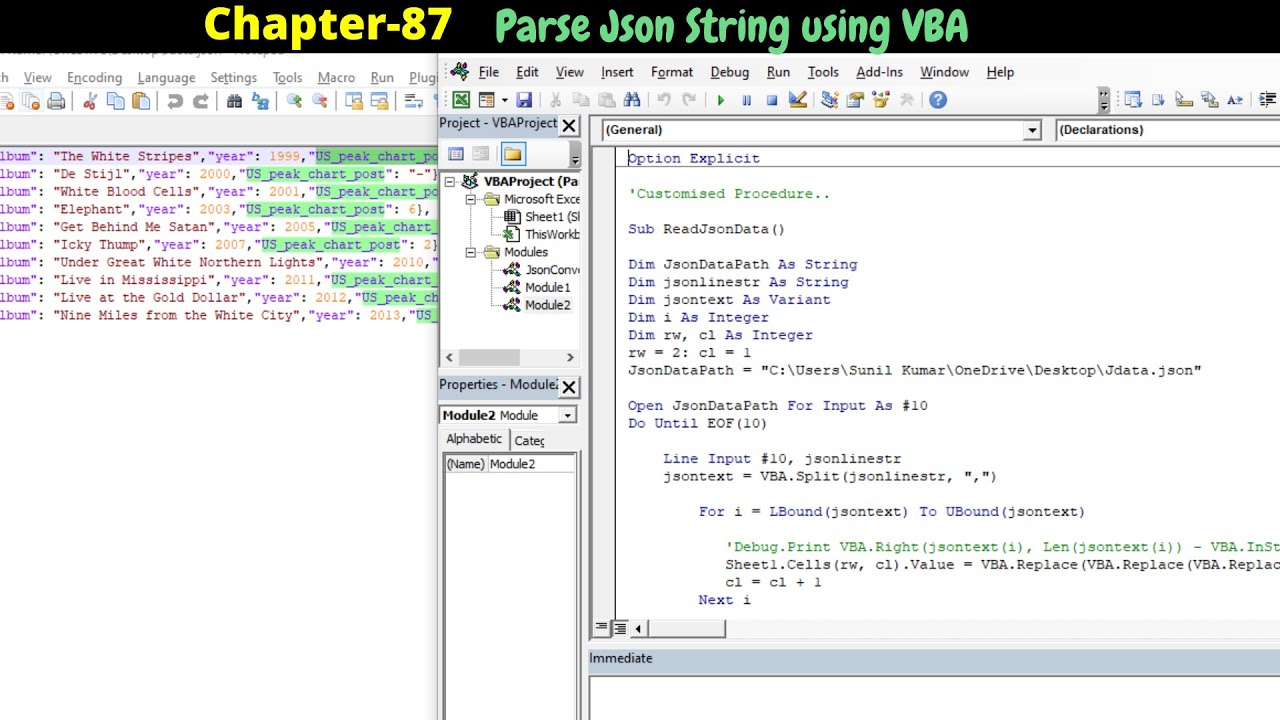The image size is (1280, 720).
Task: Switch to the Categorized tab in Properties
Action: tap(529, 441)
